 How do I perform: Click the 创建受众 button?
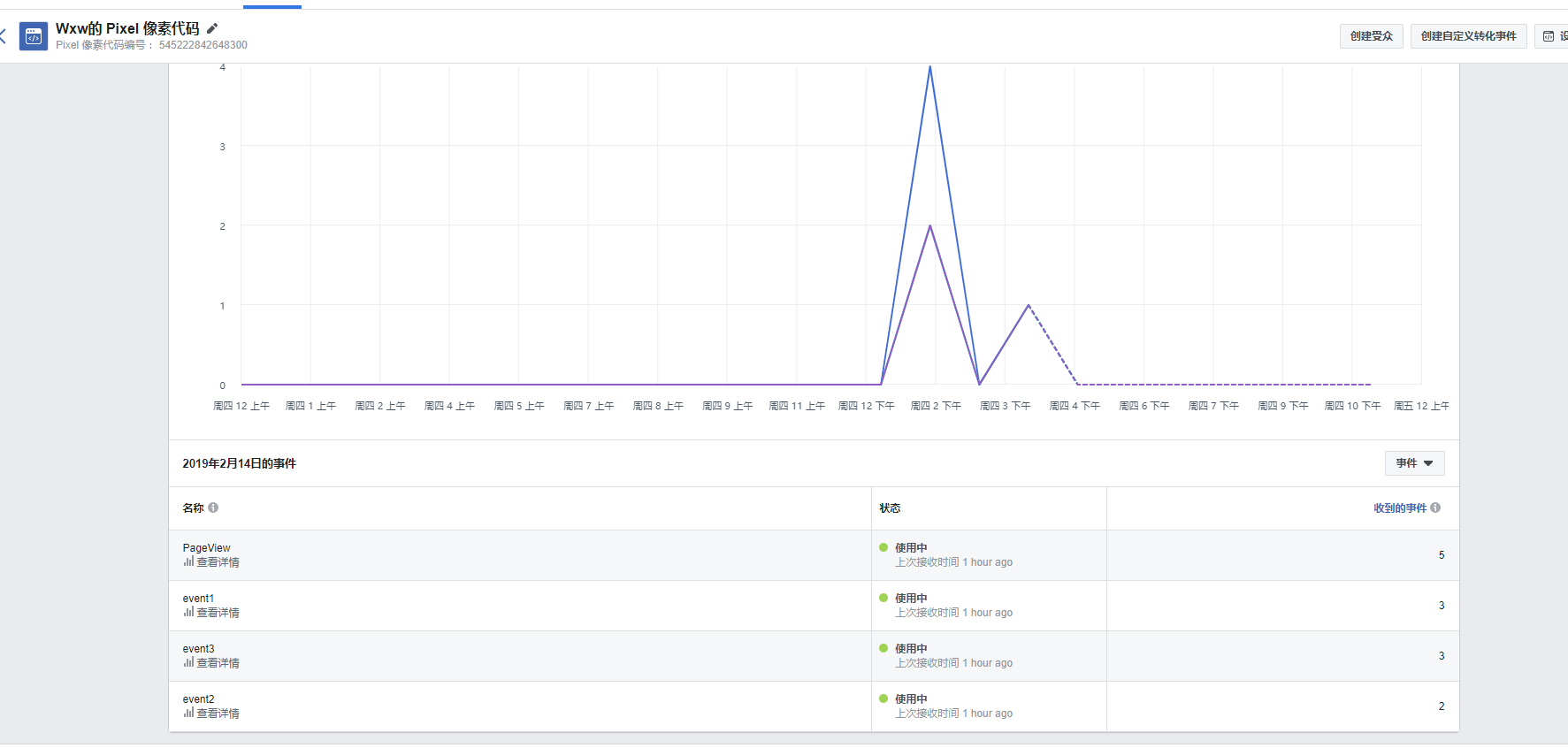point(1371,36)
